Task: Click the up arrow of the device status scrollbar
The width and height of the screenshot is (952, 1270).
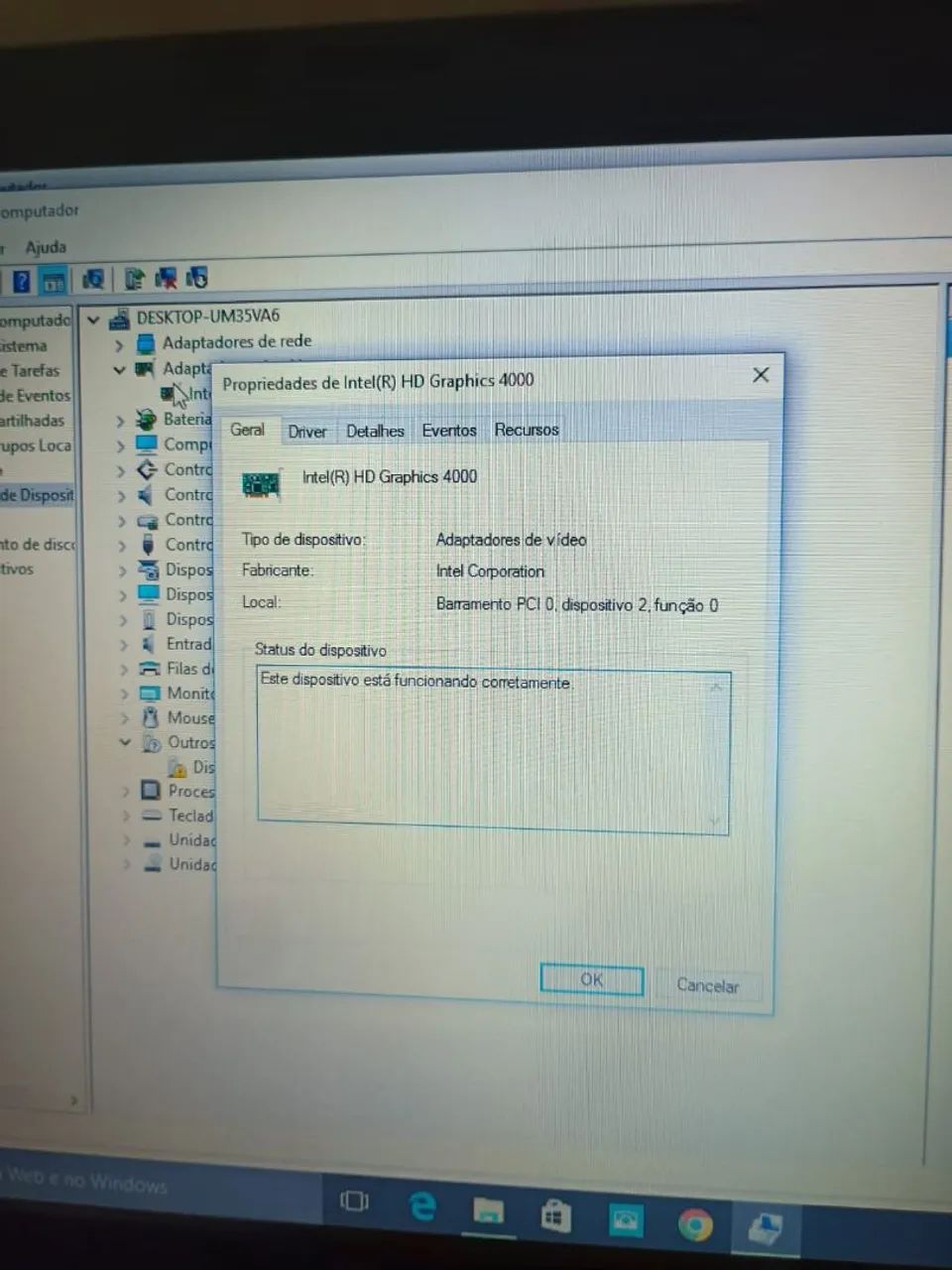Action: 716,685
